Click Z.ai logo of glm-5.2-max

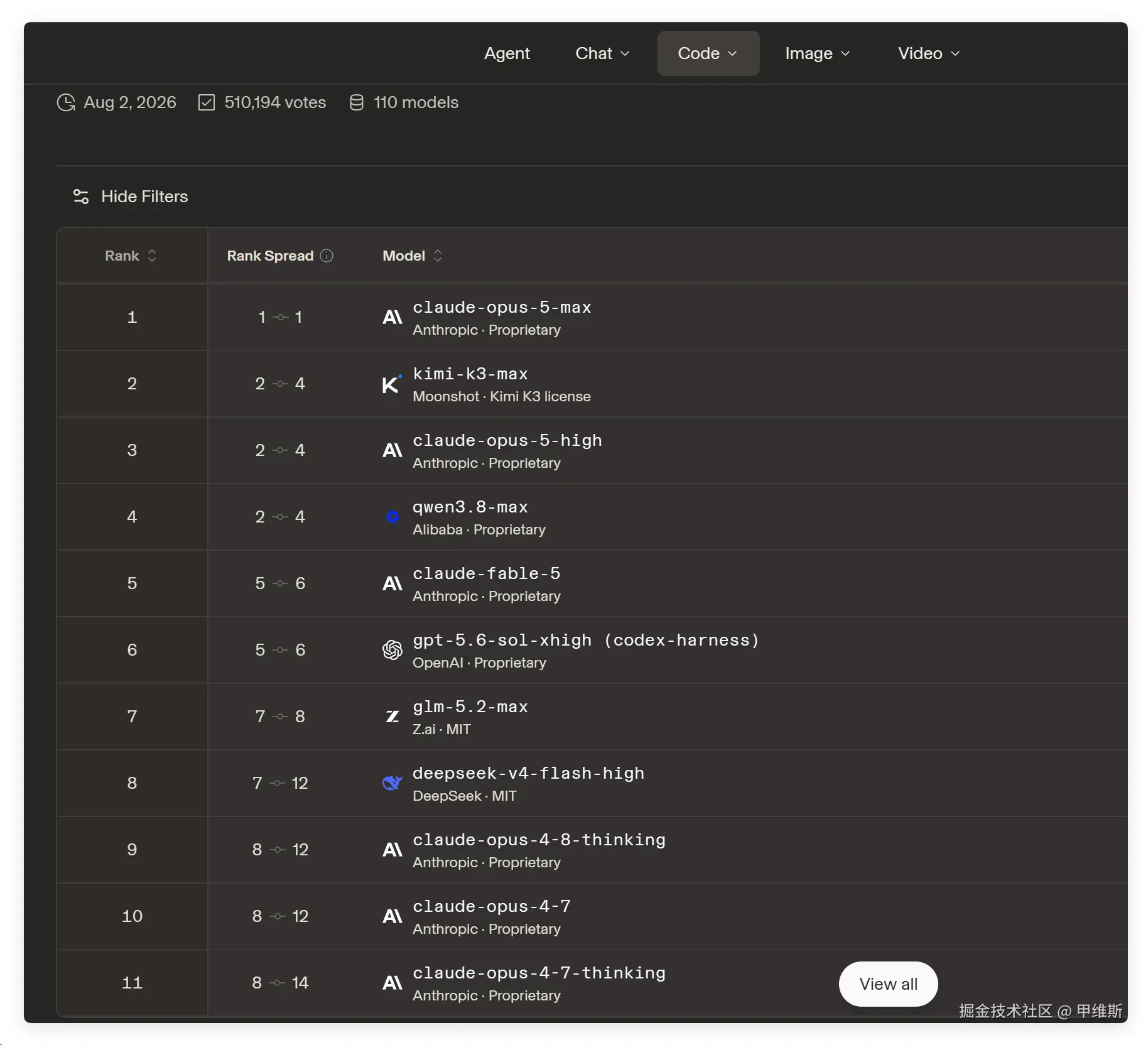(393, 717)
